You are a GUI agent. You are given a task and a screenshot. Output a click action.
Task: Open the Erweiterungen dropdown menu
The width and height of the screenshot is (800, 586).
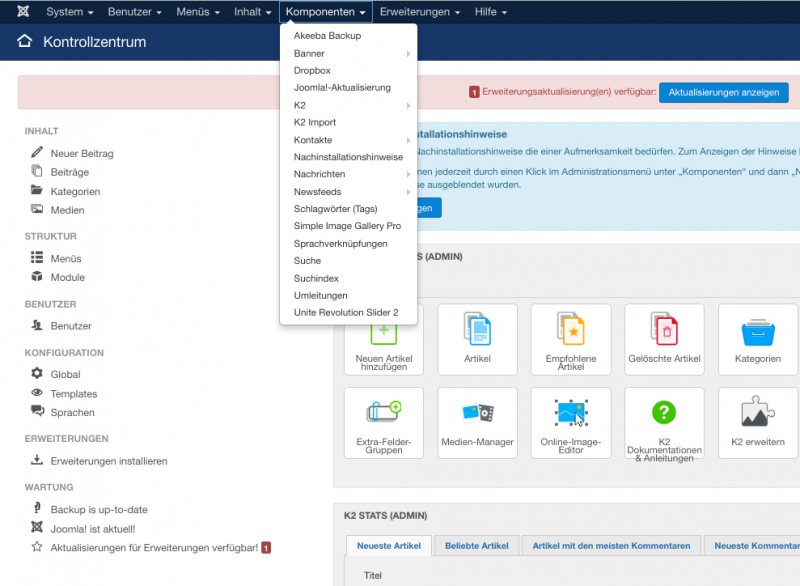point(420,12)
